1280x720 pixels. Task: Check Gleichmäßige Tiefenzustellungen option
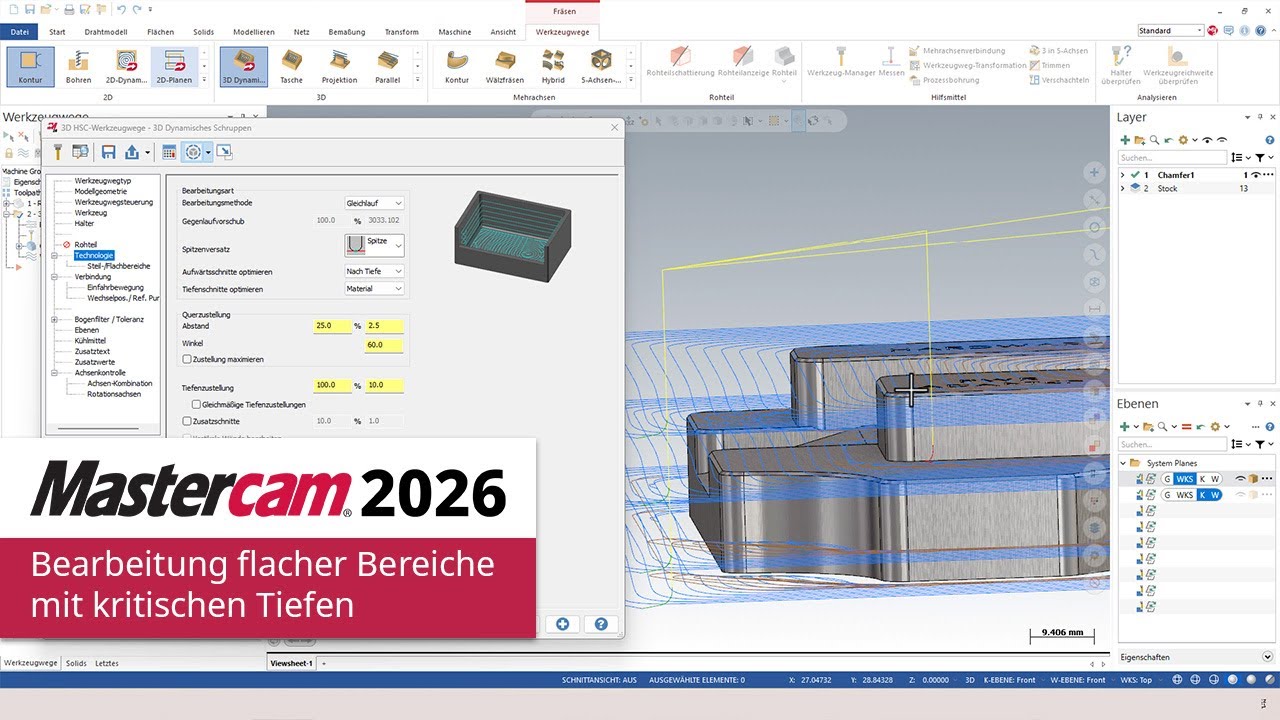click(196, 404)
